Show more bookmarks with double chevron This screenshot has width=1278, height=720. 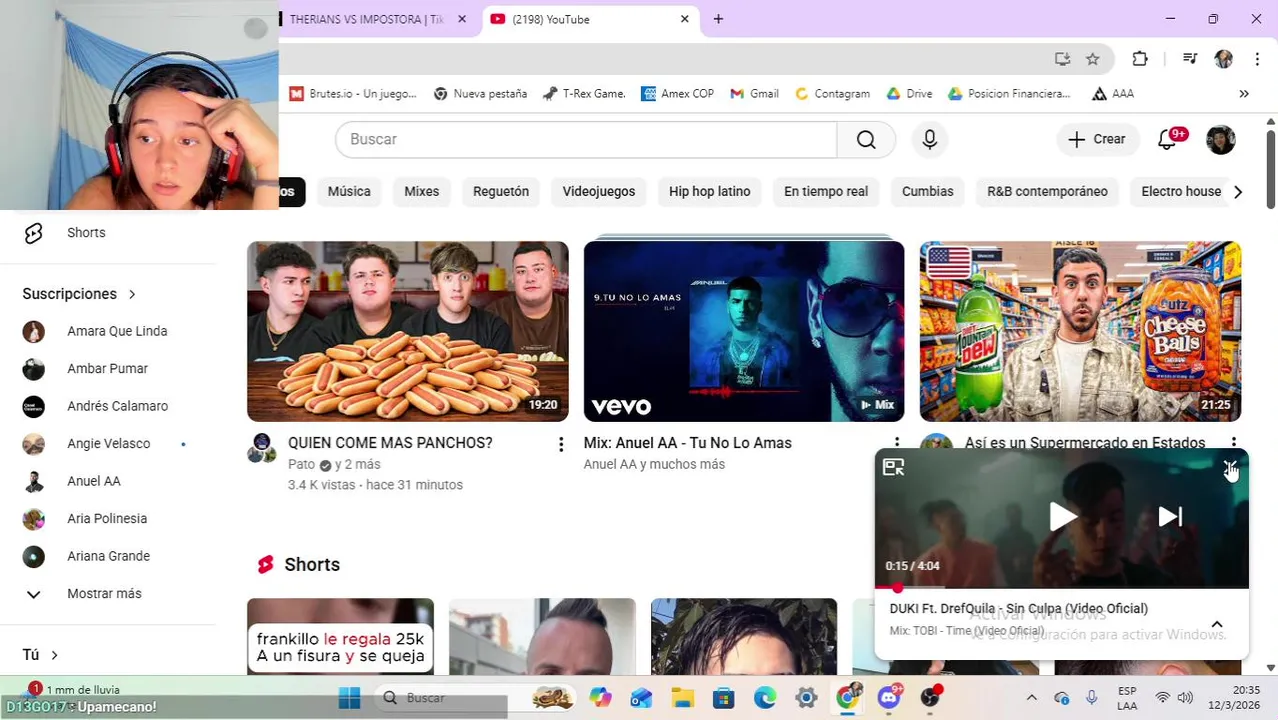pos(1244,94)
